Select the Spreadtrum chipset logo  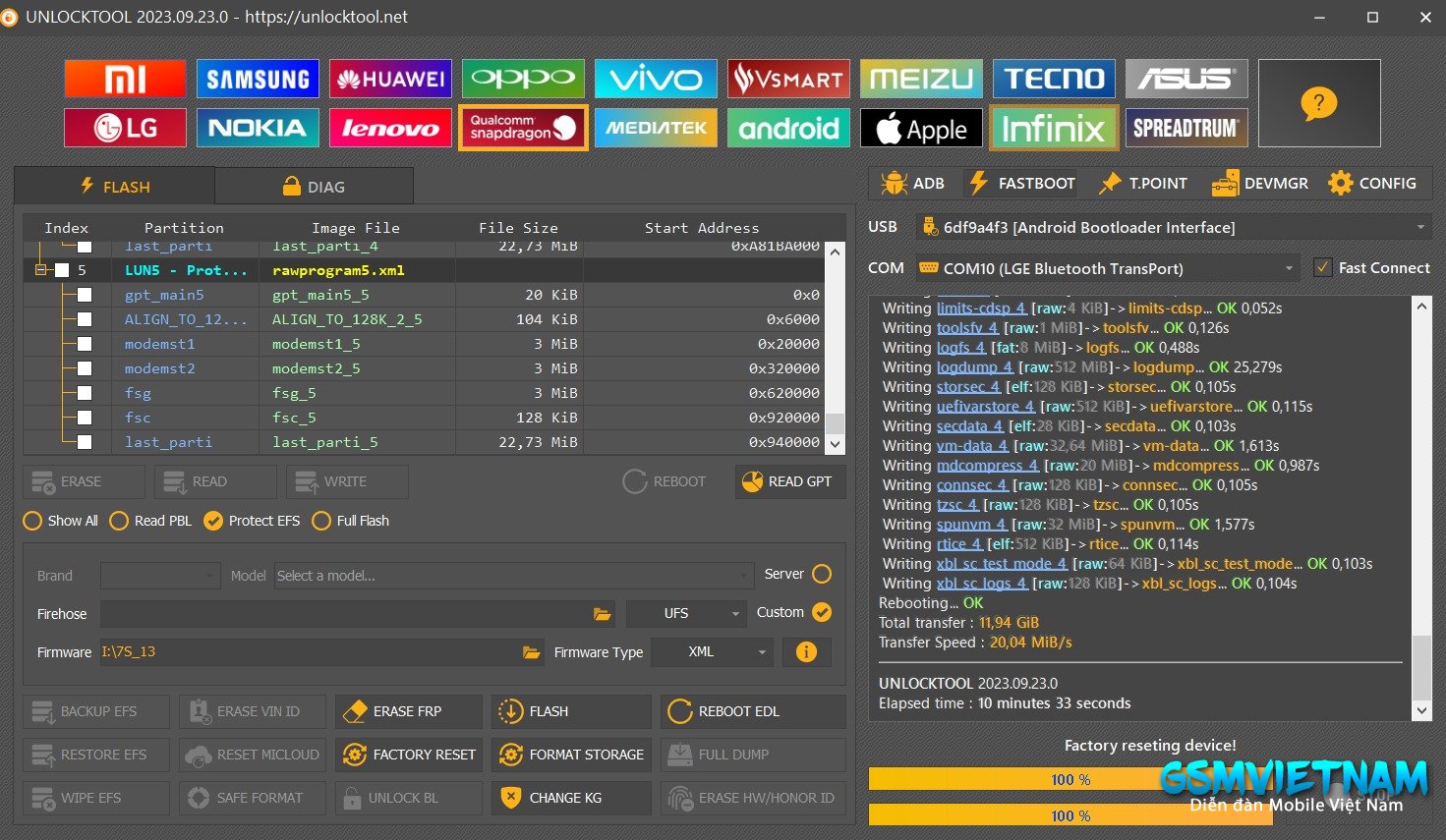coord(1186,128)
